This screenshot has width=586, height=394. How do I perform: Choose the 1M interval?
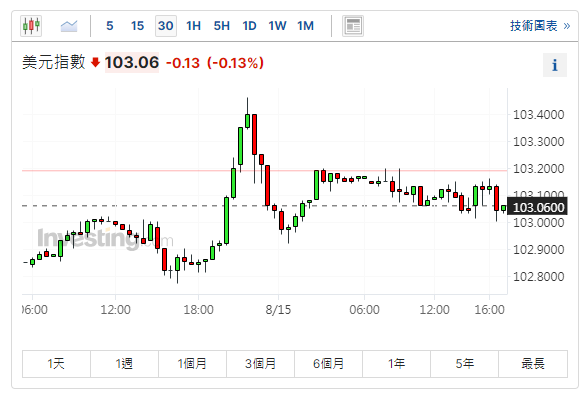point(305,26)
